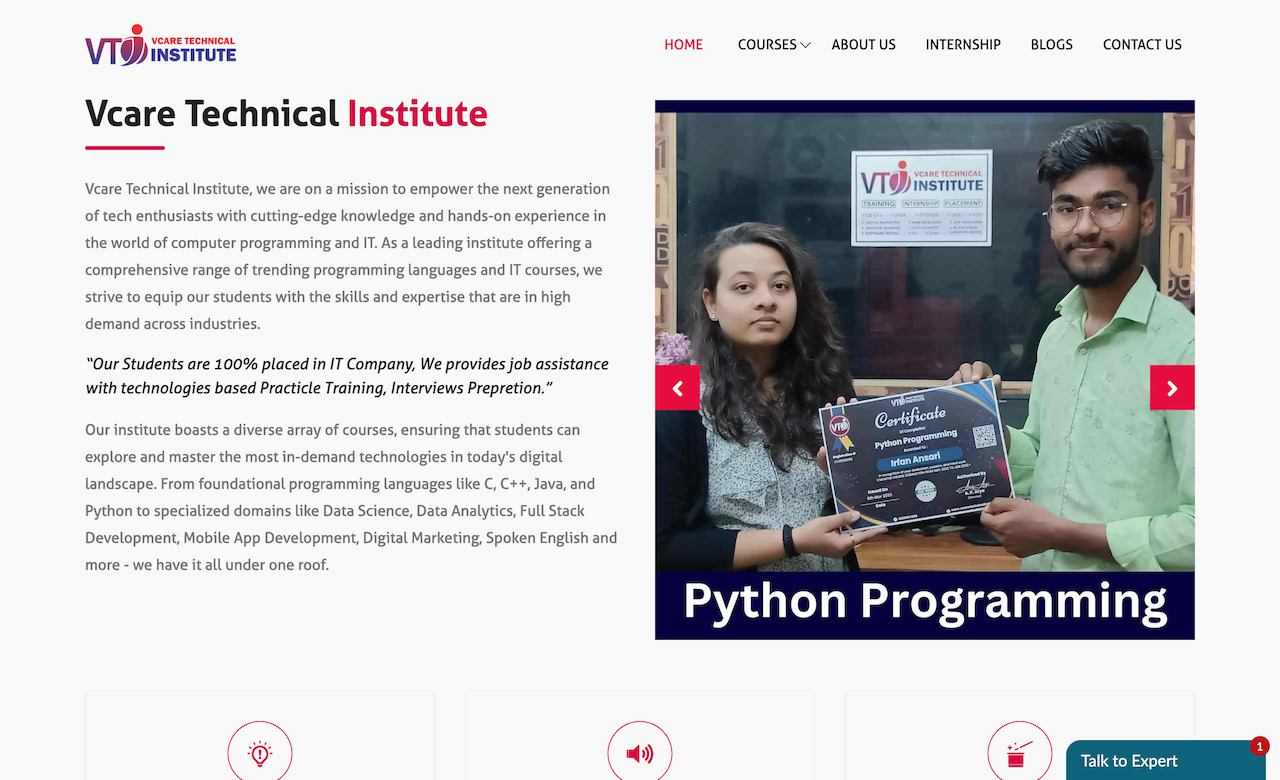Click the Vcare Technical Institute heading
Screen dimensions: 1280x780
pos(286,114)
